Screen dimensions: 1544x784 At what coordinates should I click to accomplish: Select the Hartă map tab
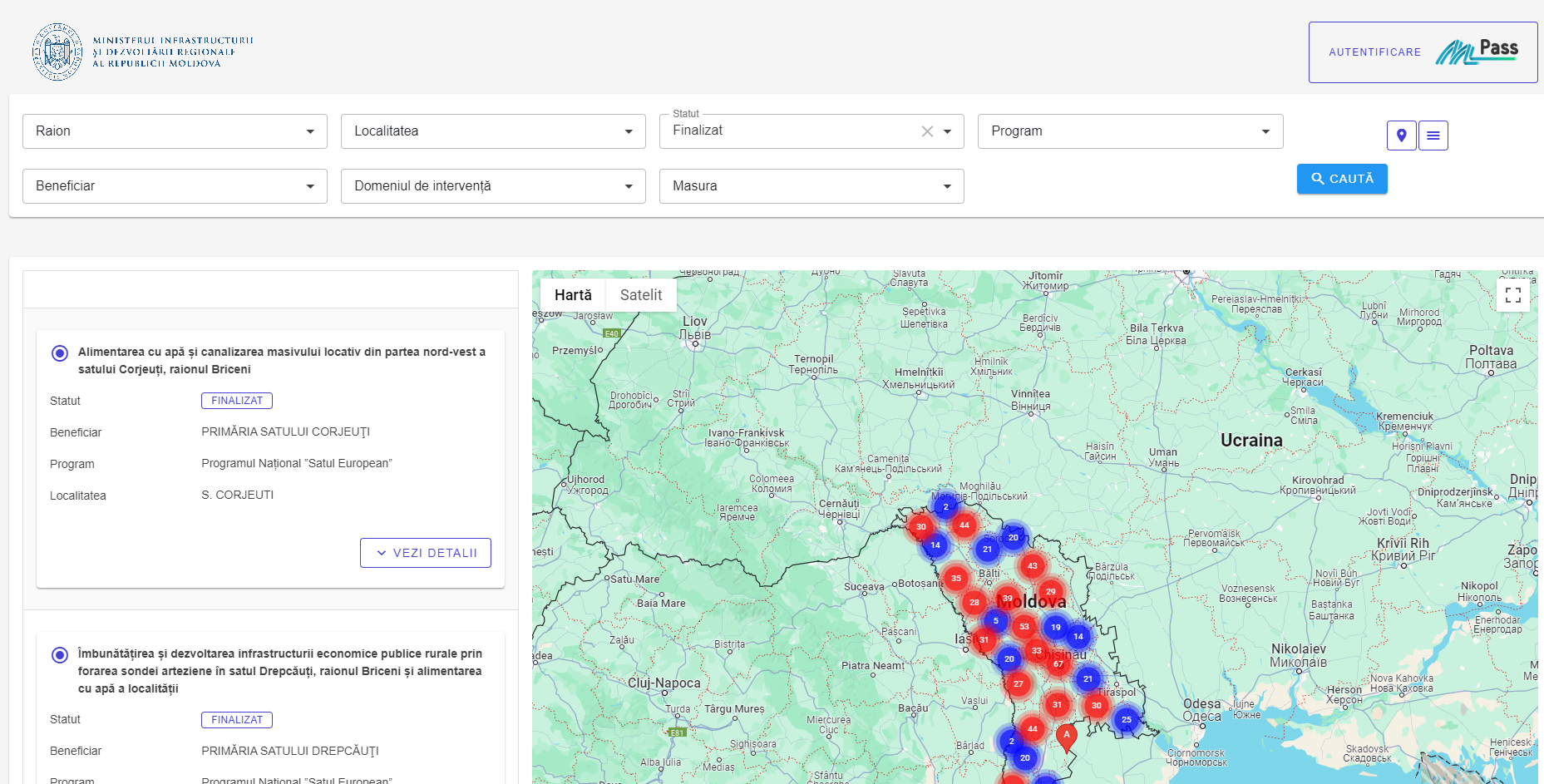point(573,295)
